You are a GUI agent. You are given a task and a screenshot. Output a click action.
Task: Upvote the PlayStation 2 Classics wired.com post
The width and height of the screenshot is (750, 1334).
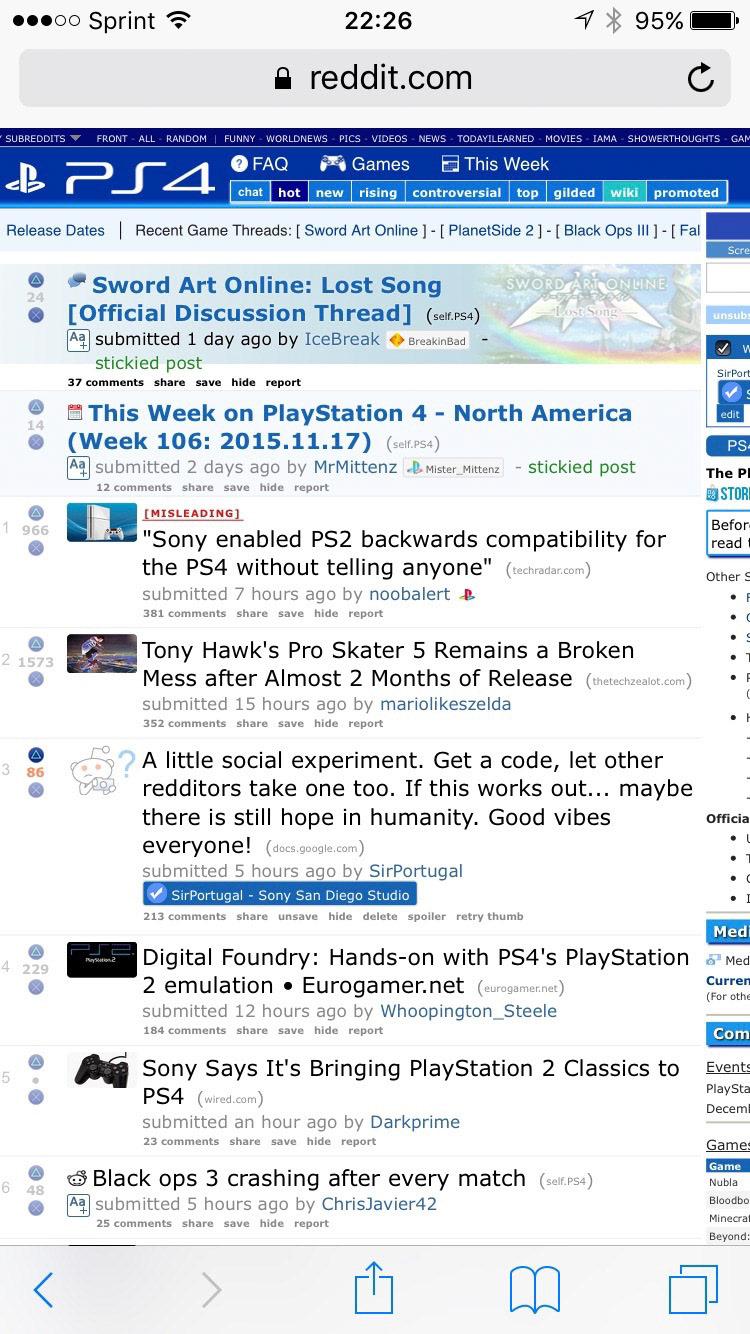tap(36, 1061)
